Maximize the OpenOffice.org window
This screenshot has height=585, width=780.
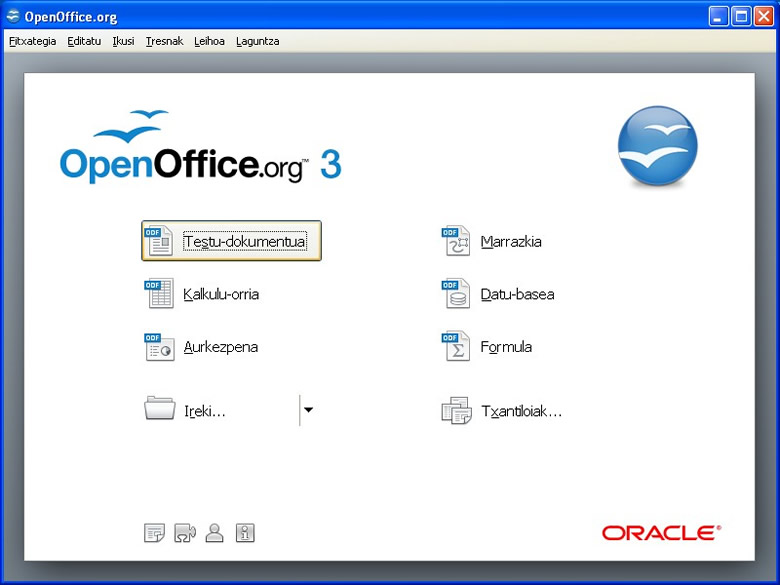point(741,16)
